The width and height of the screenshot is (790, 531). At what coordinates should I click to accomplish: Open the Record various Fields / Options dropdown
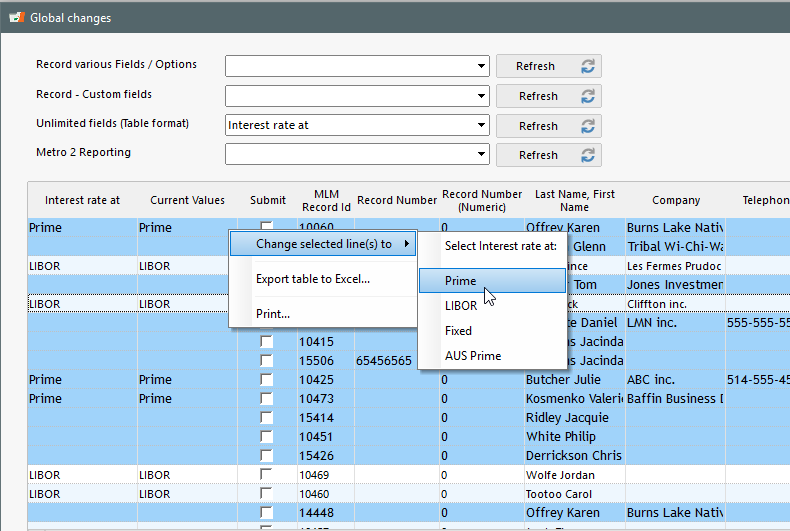481,66
